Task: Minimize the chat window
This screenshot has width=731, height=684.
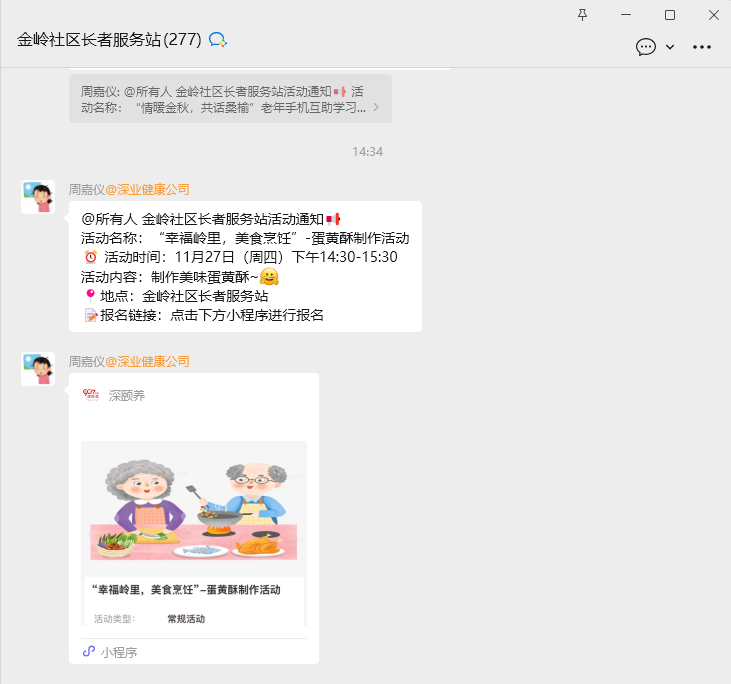Action: coord(626,14)
